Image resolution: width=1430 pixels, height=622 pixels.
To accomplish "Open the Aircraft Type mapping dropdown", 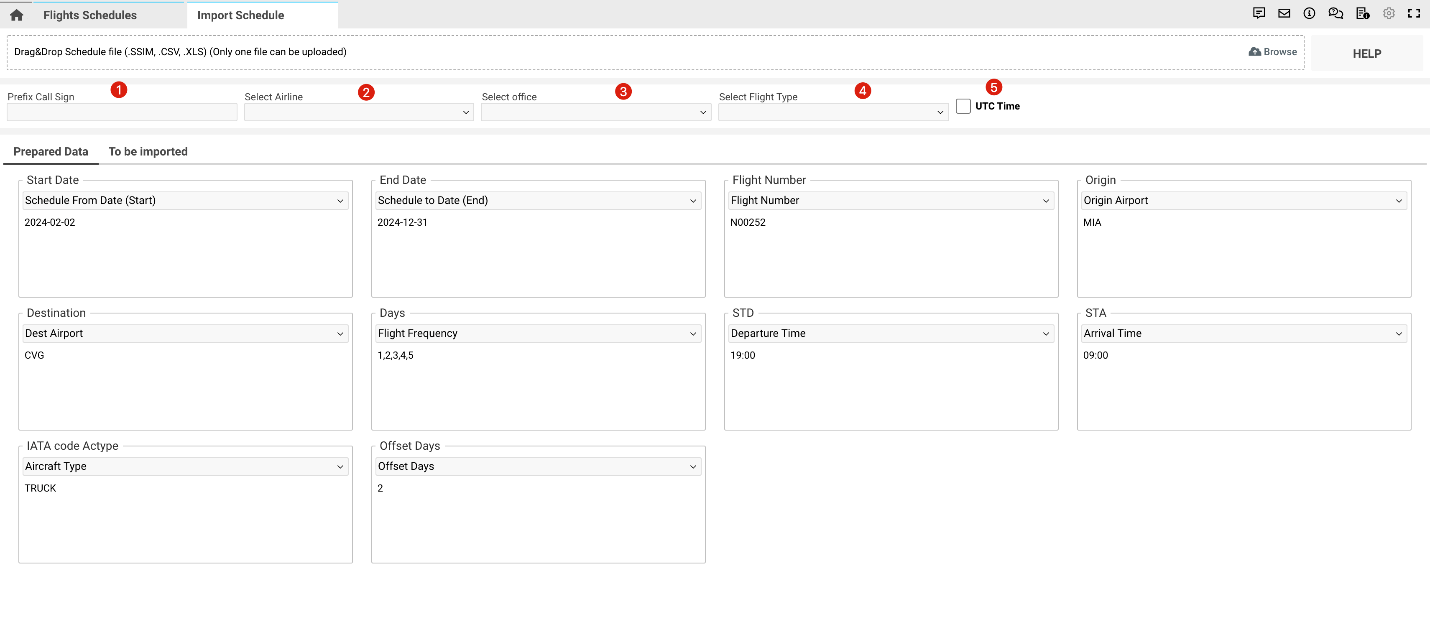I will click(x=185, y=467).
